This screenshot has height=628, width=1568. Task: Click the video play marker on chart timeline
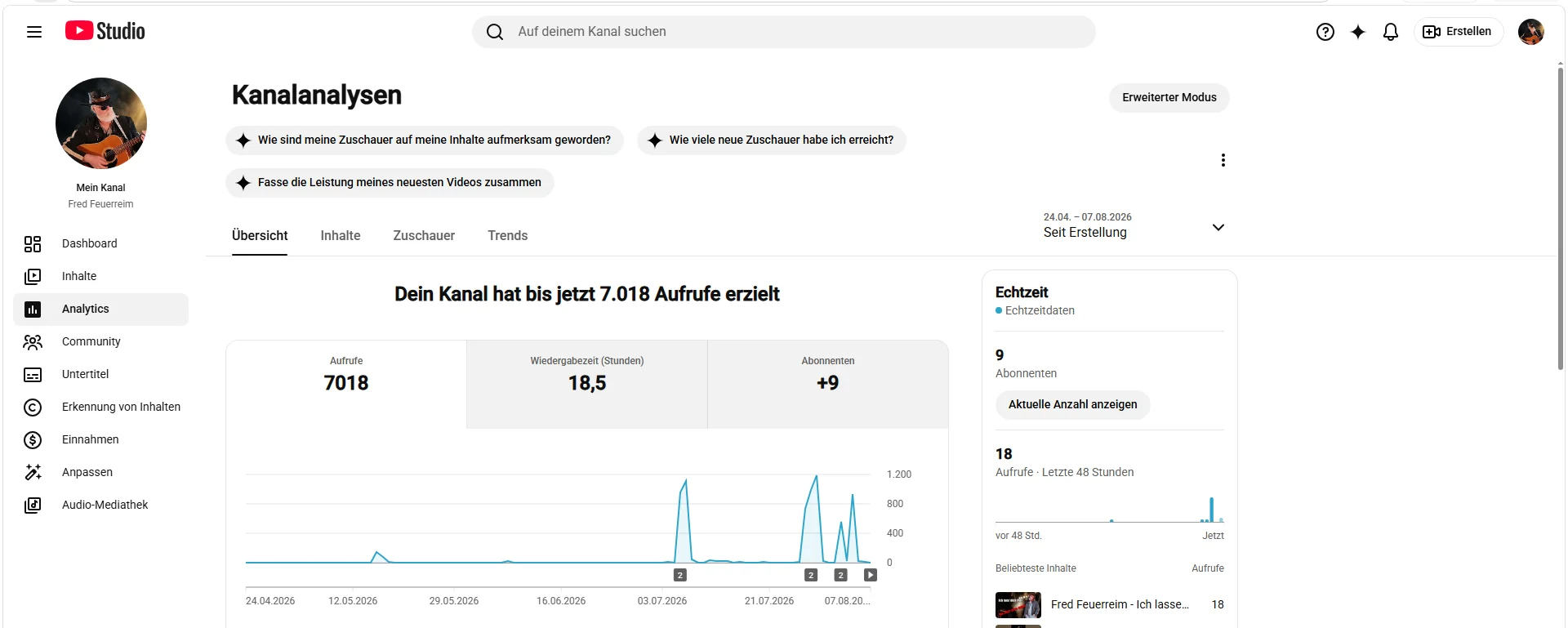[x=871, y=575]
